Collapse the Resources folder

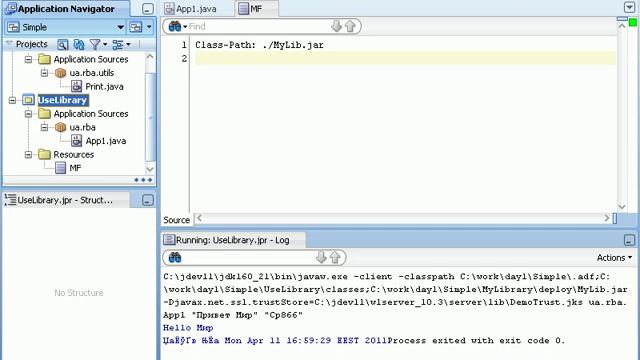tap(28, 155)
